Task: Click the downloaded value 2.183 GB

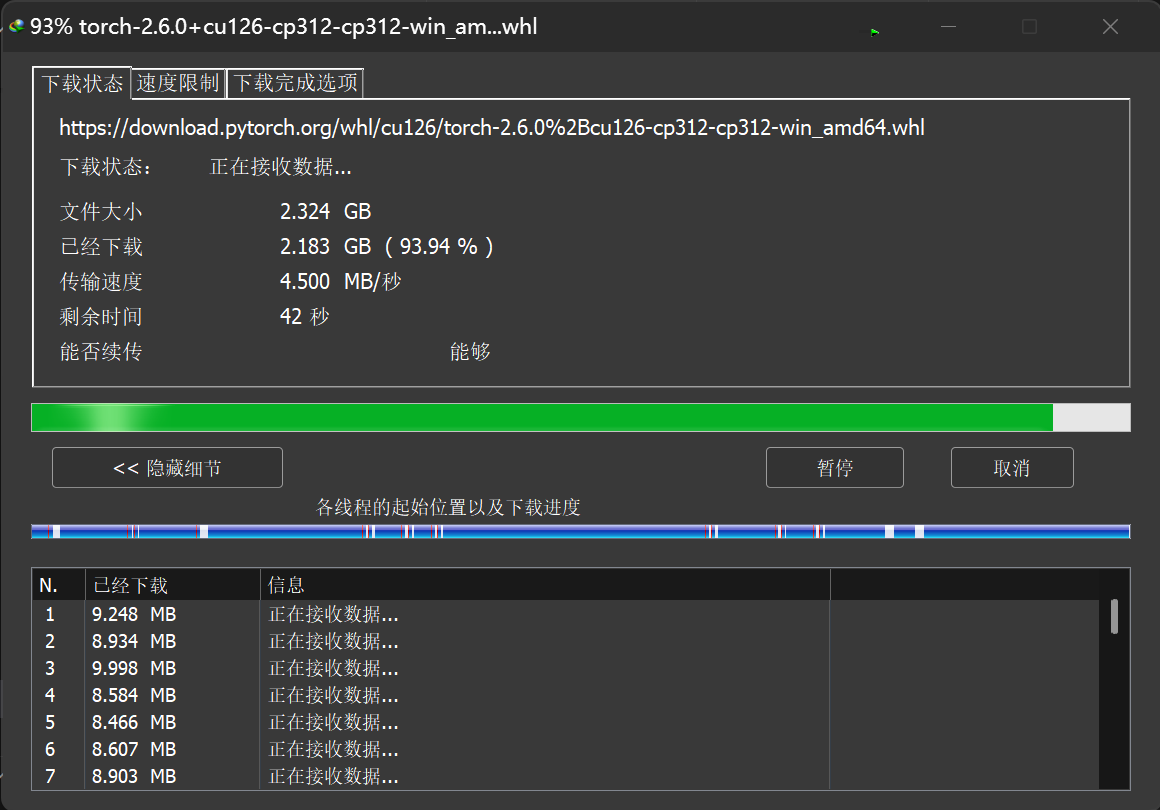Action: tap(326, 246)
